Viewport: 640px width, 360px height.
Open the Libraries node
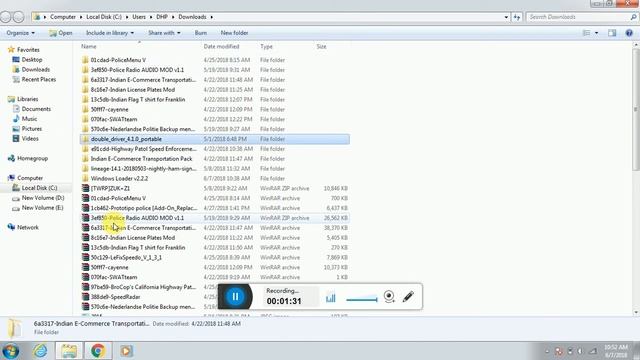coord(23,99)
